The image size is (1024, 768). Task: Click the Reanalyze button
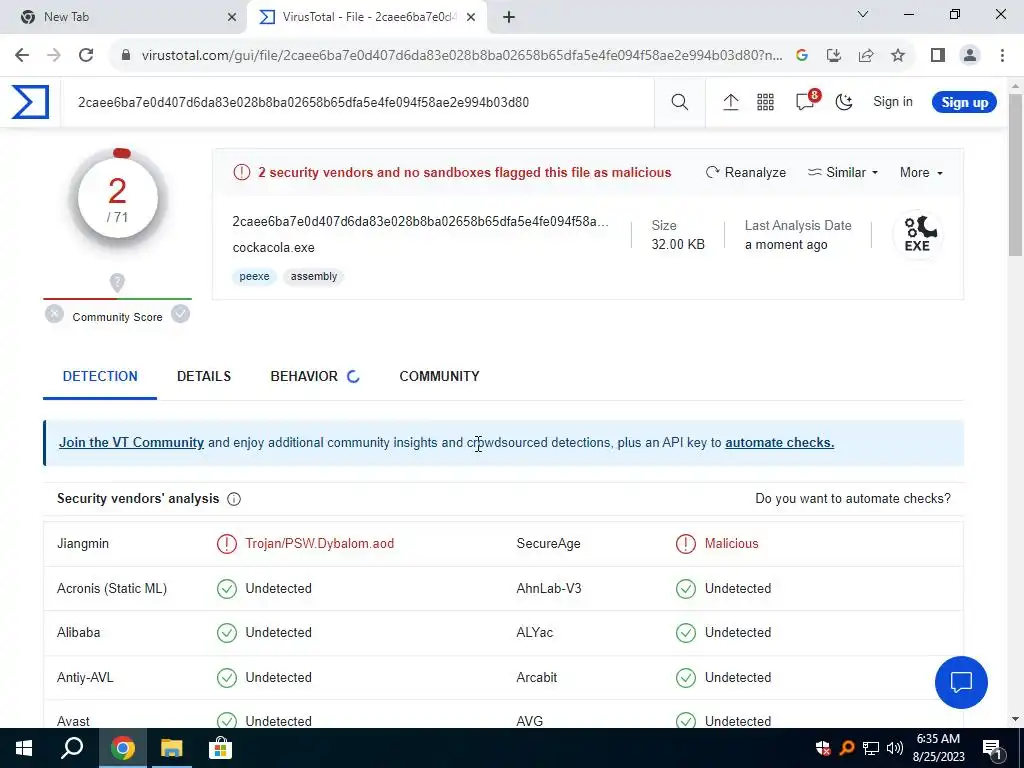point(746,172)
